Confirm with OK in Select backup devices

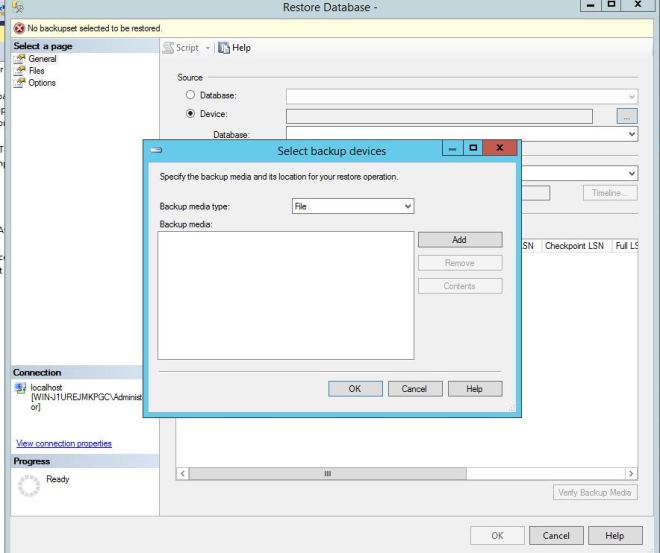[x=355, y=389]
